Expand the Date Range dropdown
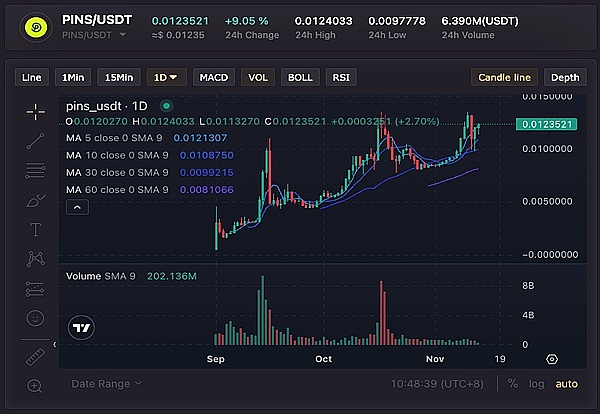This screenshot has width=600, height=414. point(106,383)
